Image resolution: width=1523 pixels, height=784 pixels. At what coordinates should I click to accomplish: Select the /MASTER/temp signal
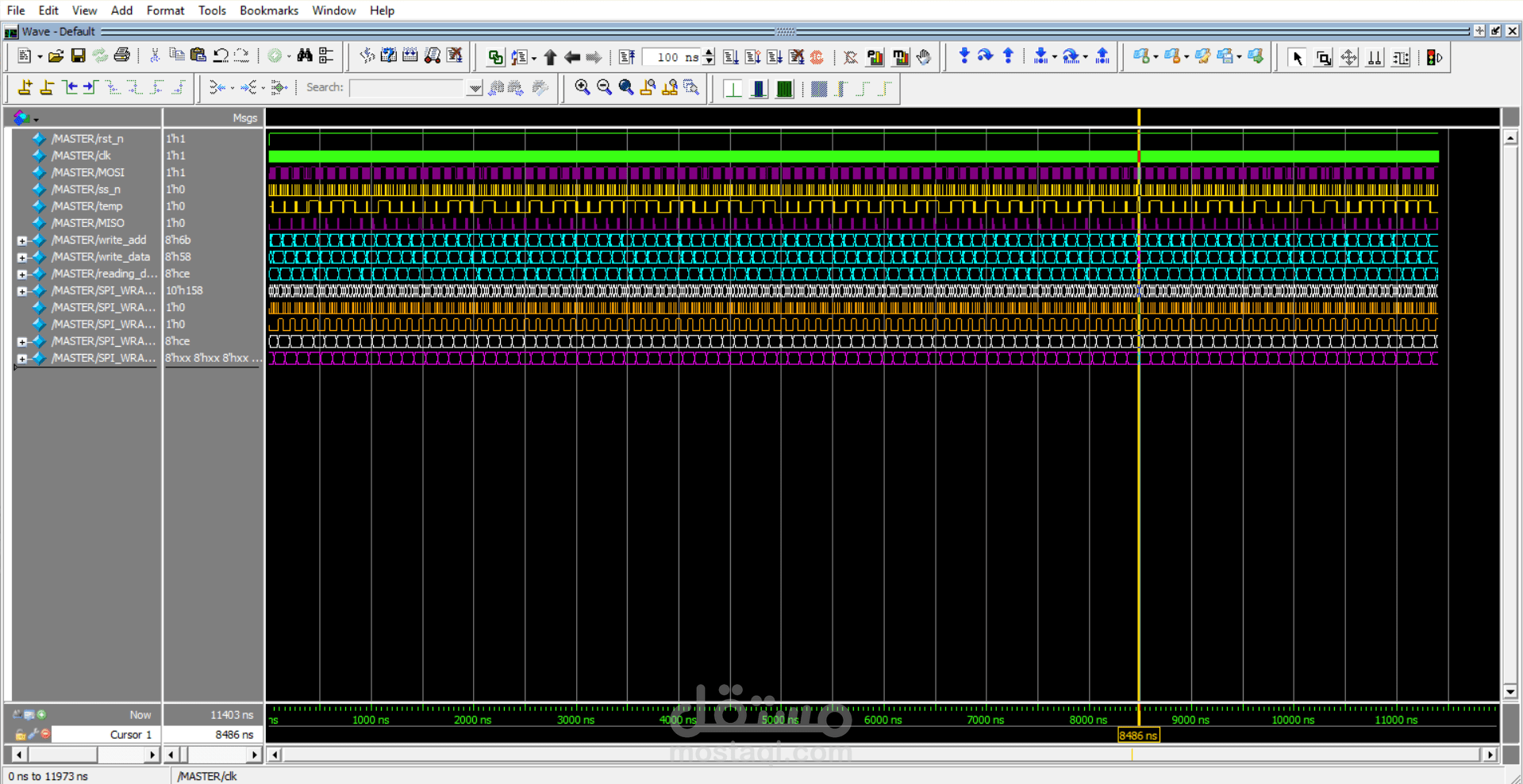tap(87, 206)
